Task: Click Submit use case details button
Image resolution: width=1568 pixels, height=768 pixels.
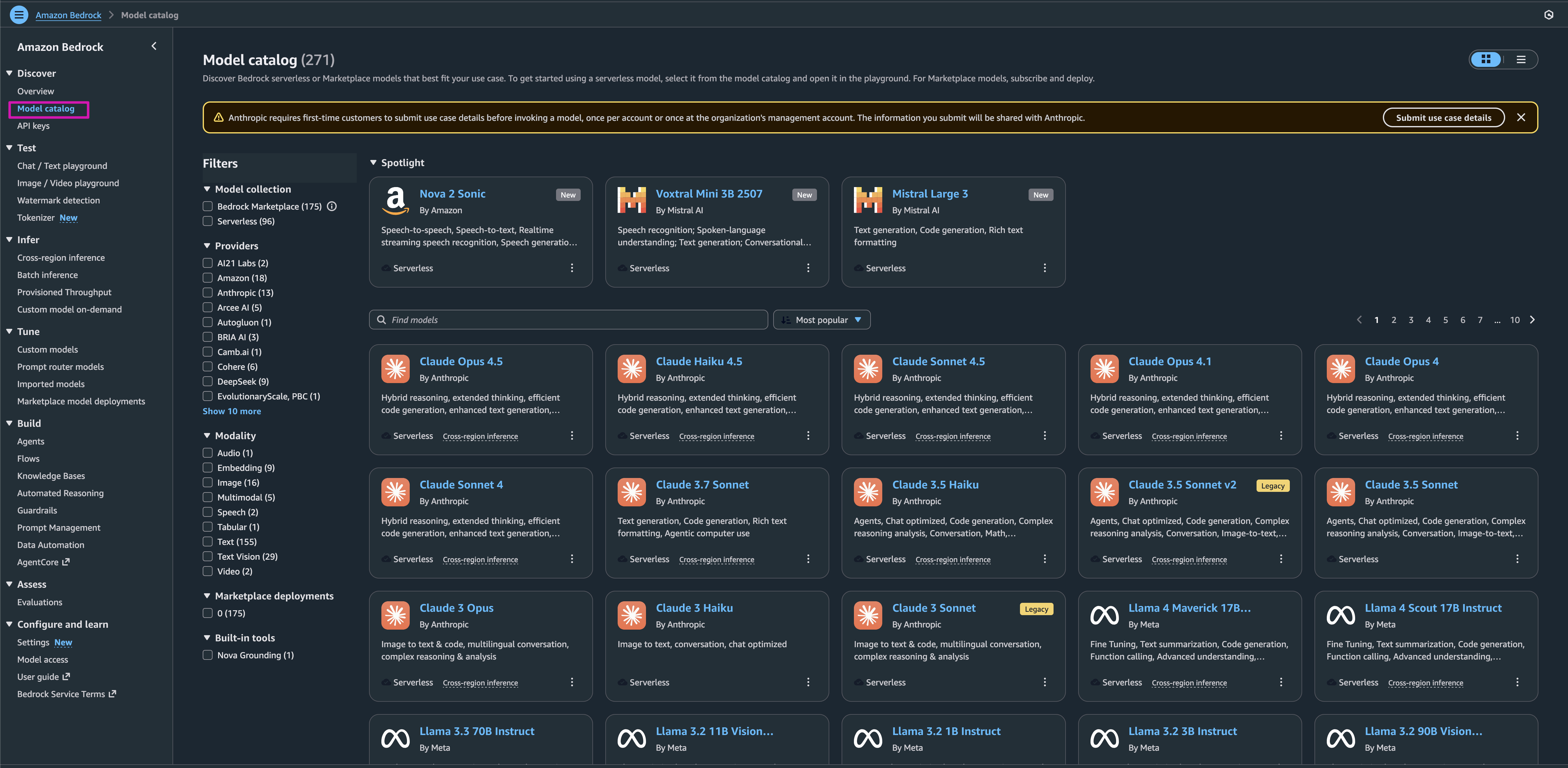Action: coord(1443,117)
